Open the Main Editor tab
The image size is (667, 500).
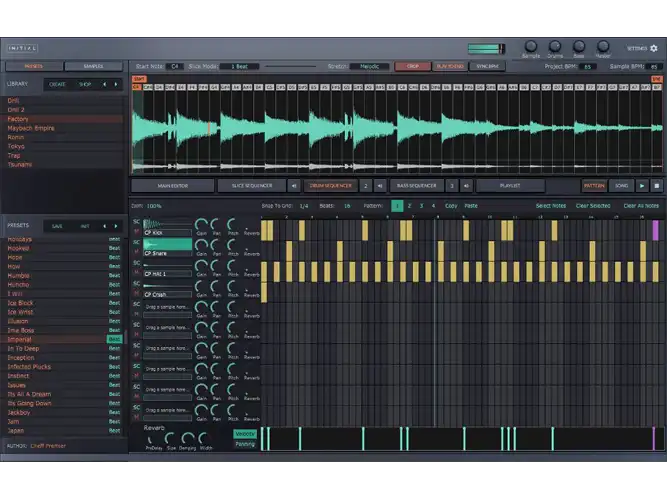(173, 186)
